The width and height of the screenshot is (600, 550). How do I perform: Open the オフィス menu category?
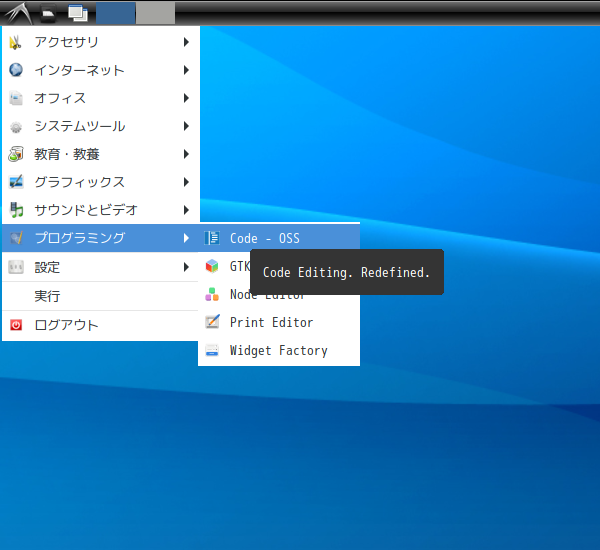(101, 98)
